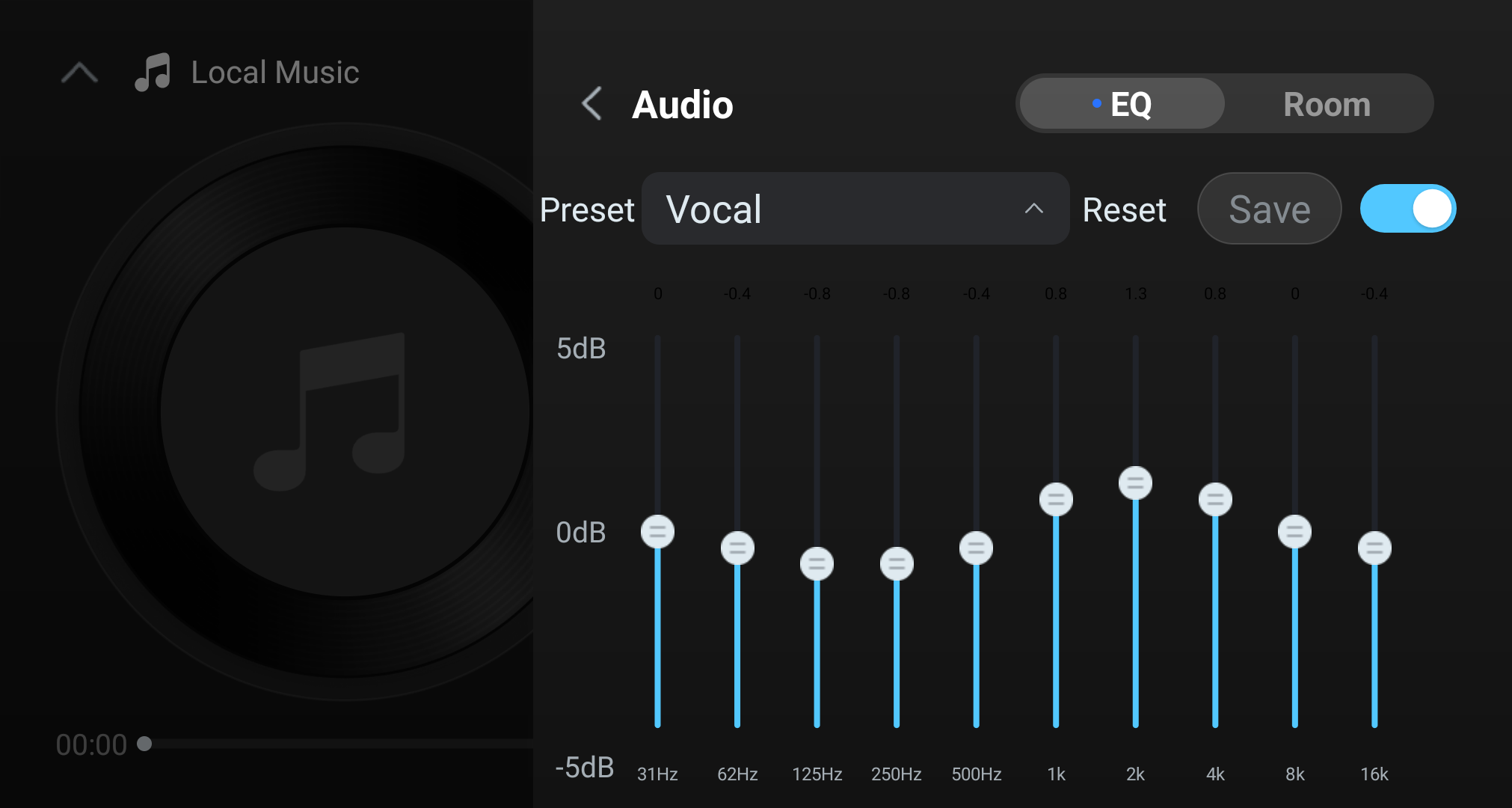Click the 16k frequency label
The width and height of the screenshot is (1512, 808).
(1374, 774)
